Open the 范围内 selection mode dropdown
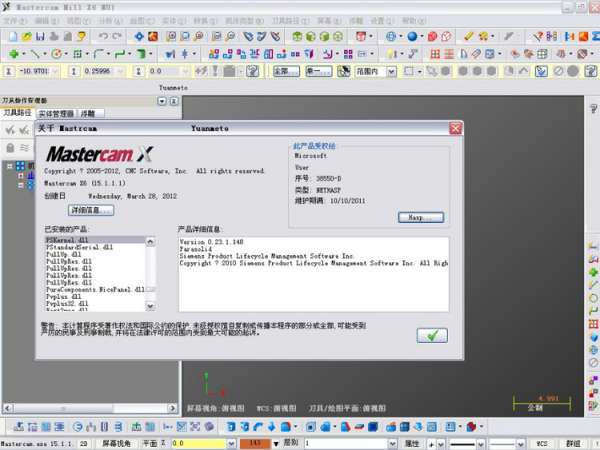The height and width of the screenshot is (450, 600). pyautogui.click(x=391, y=72)
